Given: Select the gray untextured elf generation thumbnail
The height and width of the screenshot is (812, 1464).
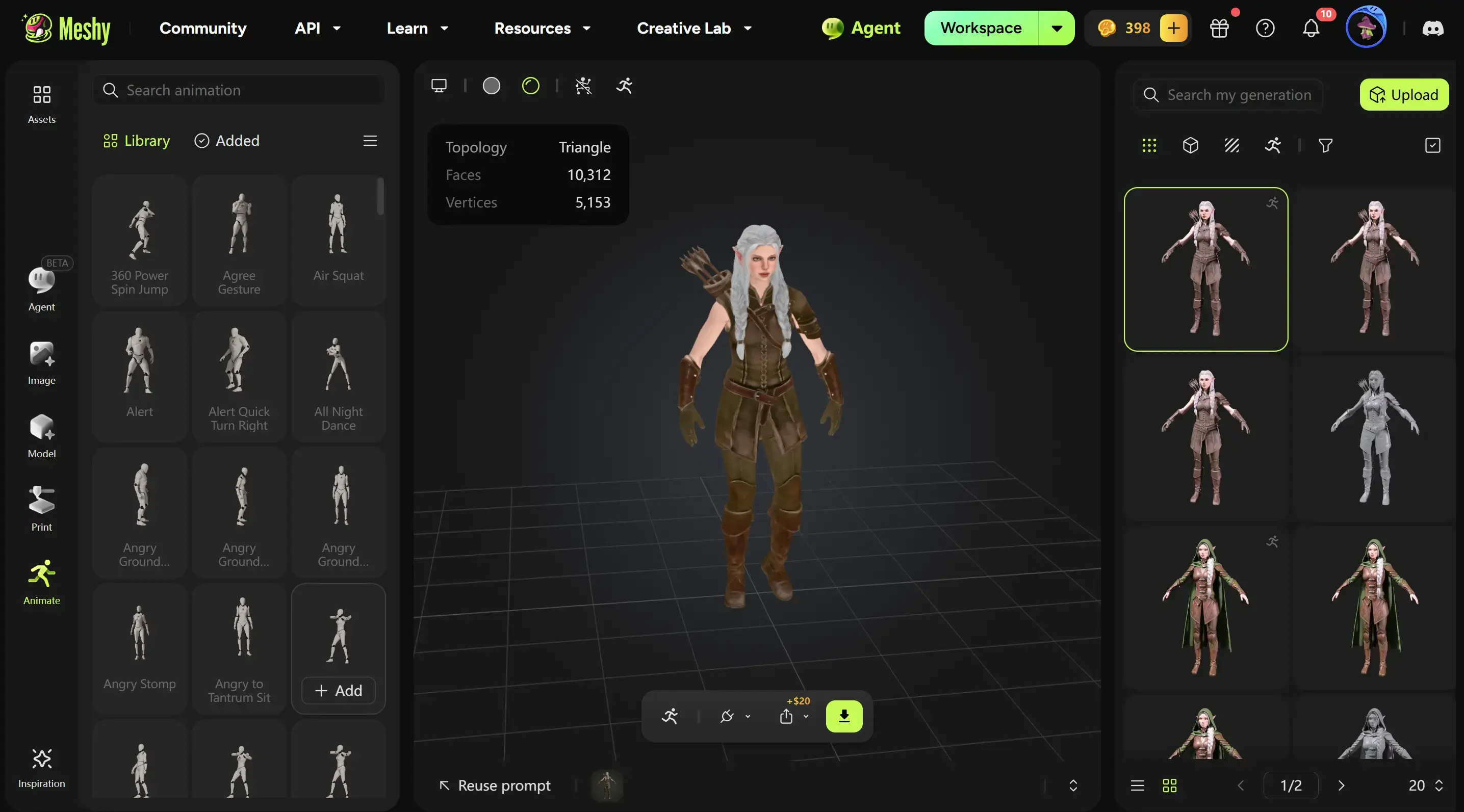Looking at the screenshot, I should [x=1374, y=437].
